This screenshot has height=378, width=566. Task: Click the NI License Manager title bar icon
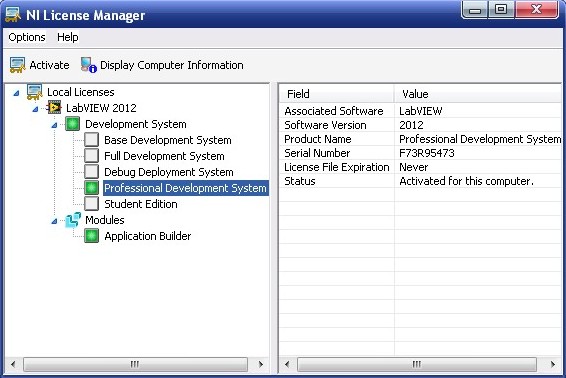(13, 15)
